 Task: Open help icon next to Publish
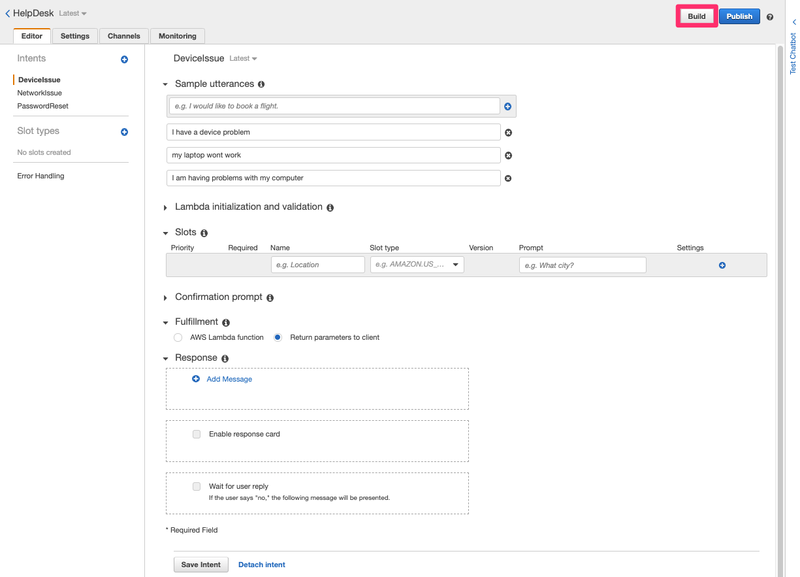point(770,17)
